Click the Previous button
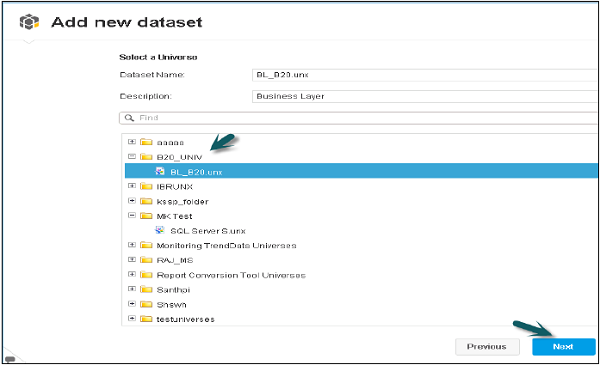Viewport: 600px width, 365px height. click(487, 347)
